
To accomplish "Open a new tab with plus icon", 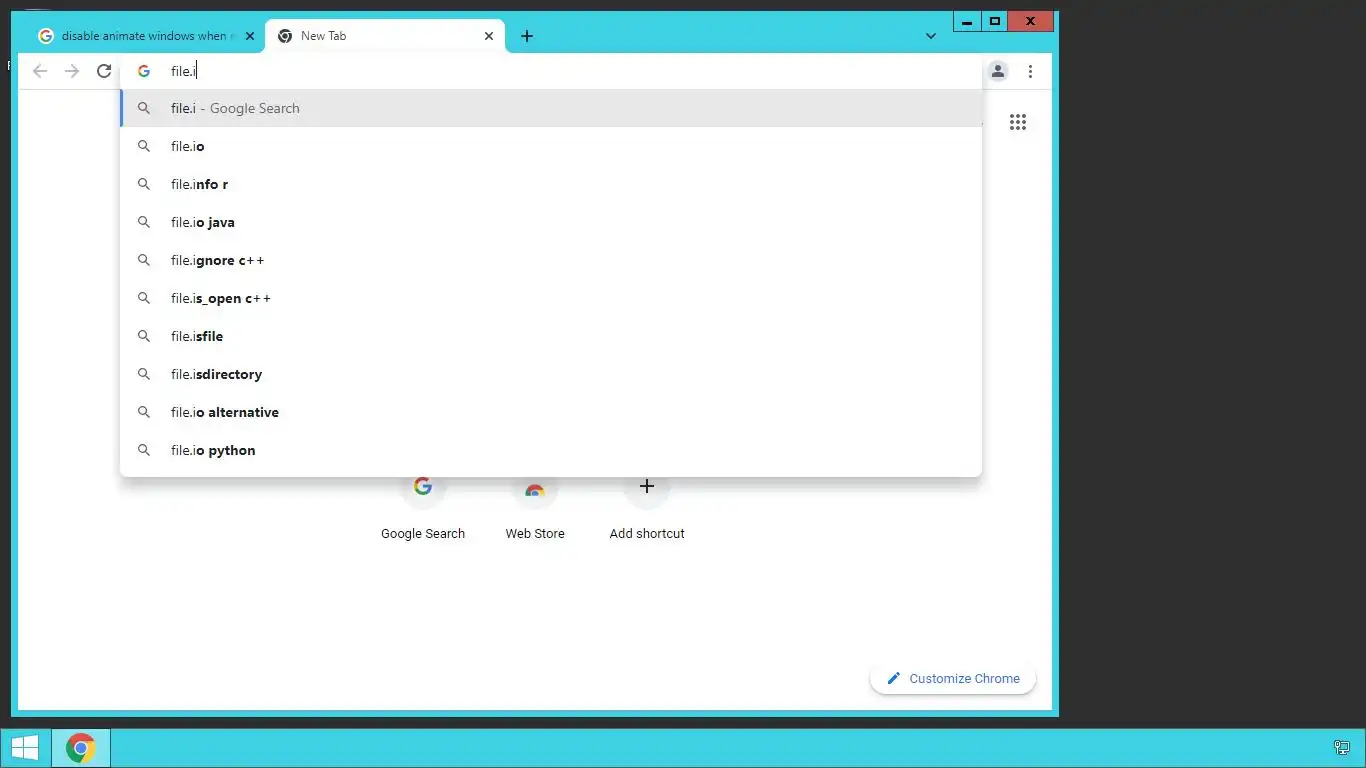I will [527, 36].
